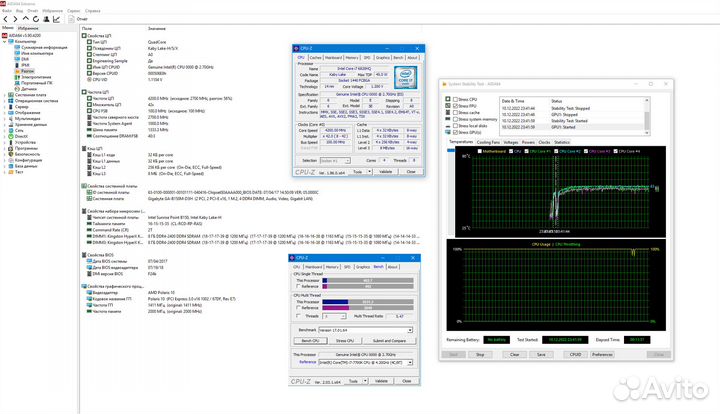Select the Разгон overclock tree entry

point(27,71)
